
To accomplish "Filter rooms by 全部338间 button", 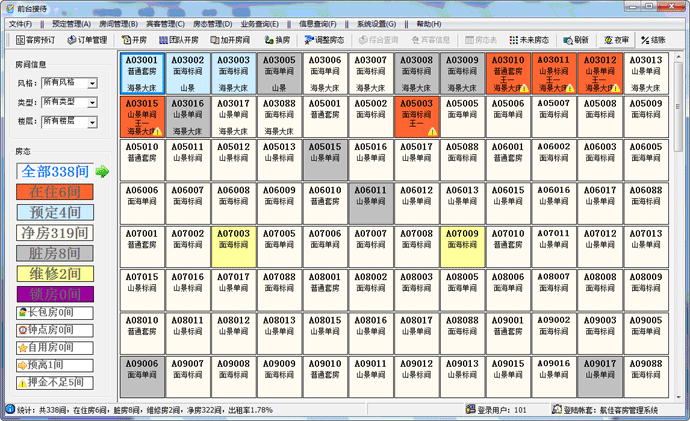I will (x=54, y=171).
